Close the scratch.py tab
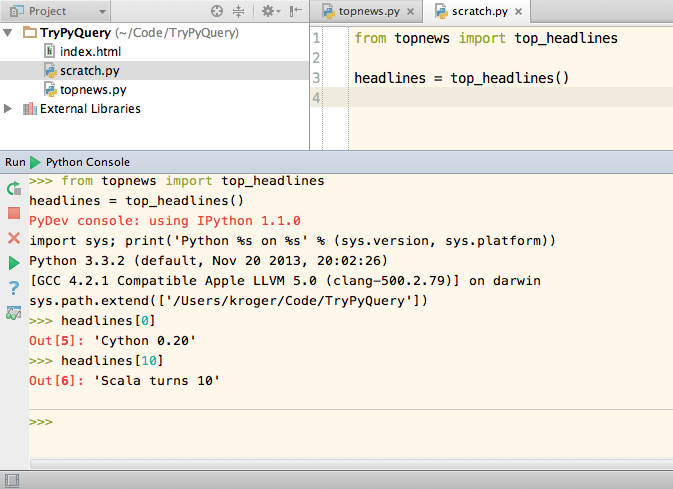 (518, 12)
